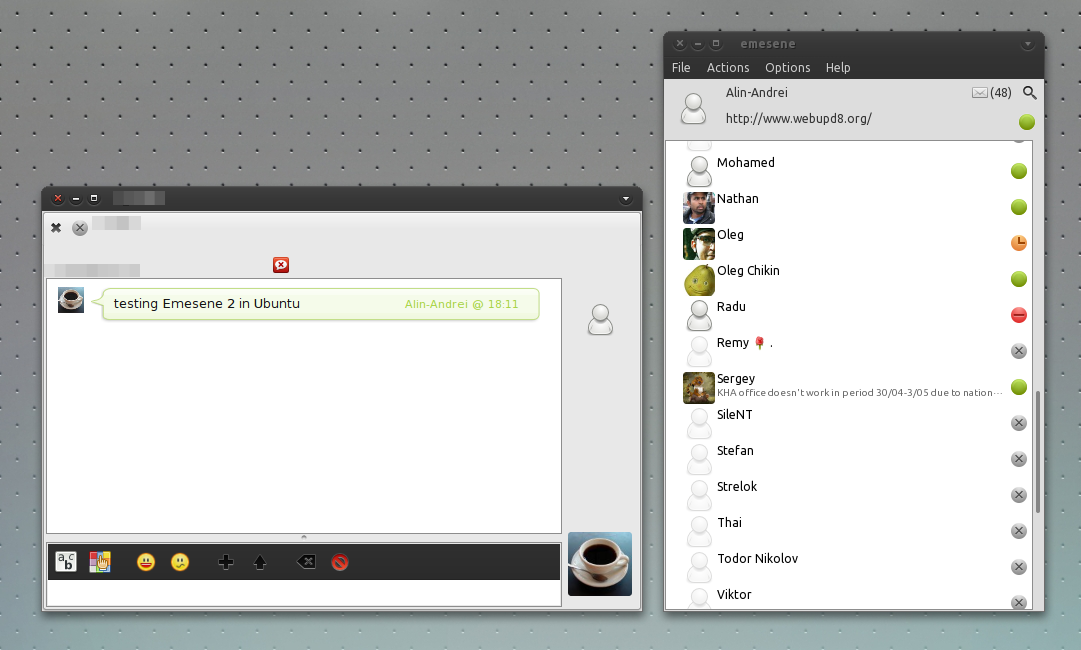Close chat tab with the round X button
Screen dimensions: 1081x650
80,228
